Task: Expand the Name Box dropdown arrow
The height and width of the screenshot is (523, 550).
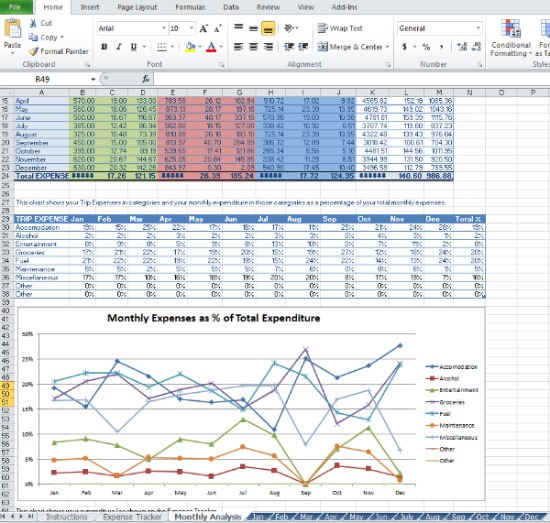Action: (93, 79)
